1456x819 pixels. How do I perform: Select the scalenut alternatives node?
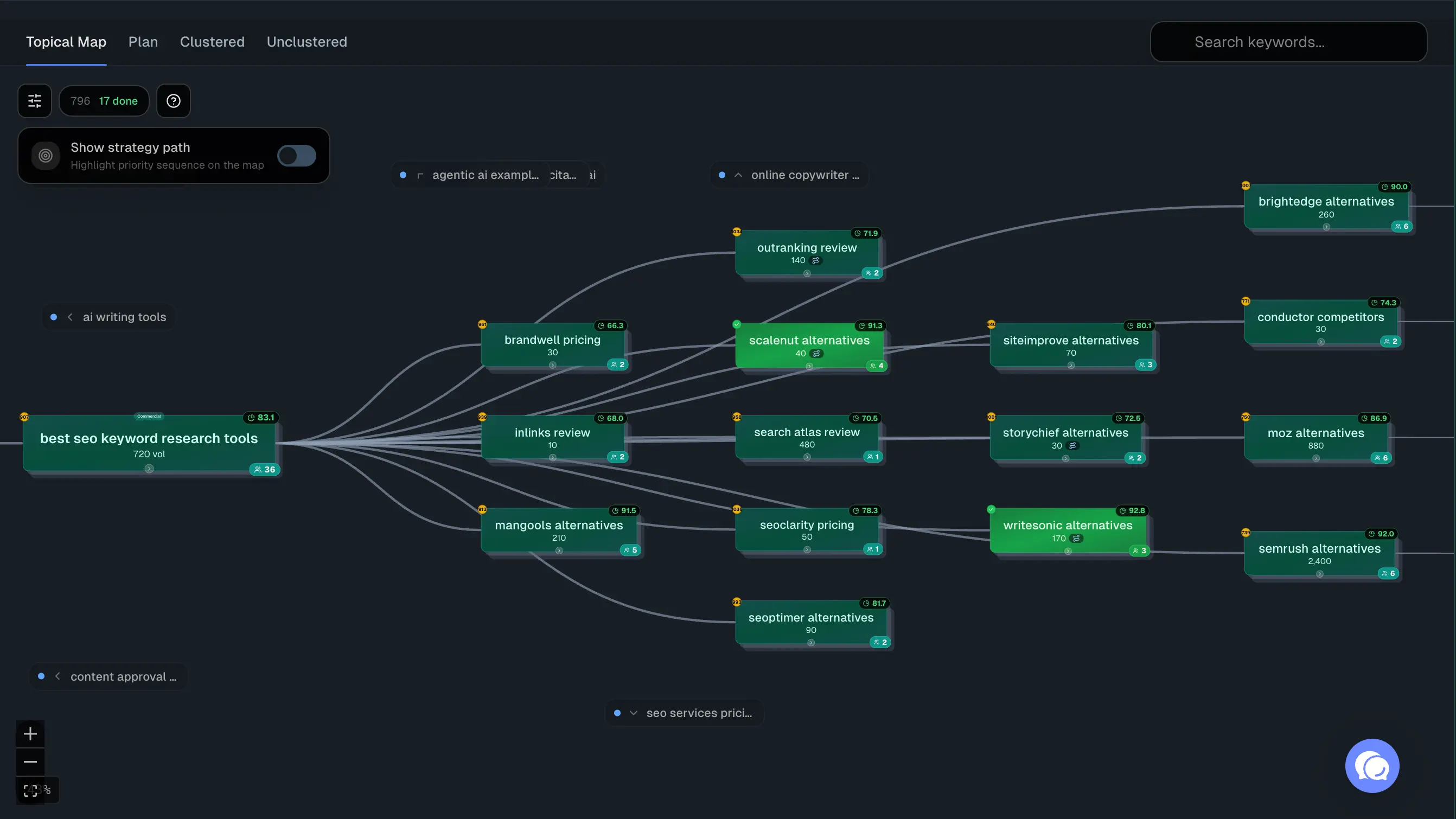(809, 345)
